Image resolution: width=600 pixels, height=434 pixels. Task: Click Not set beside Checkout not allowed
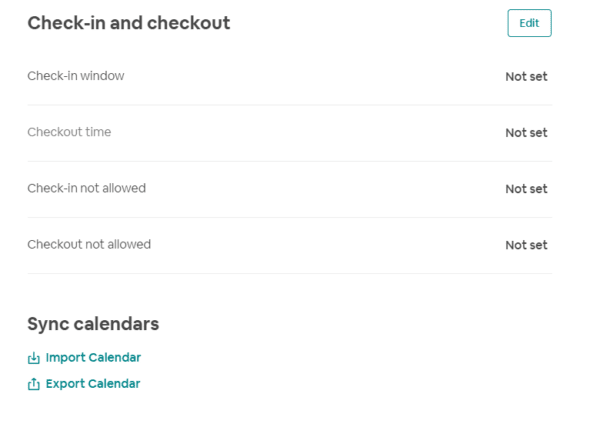[526, 245]
